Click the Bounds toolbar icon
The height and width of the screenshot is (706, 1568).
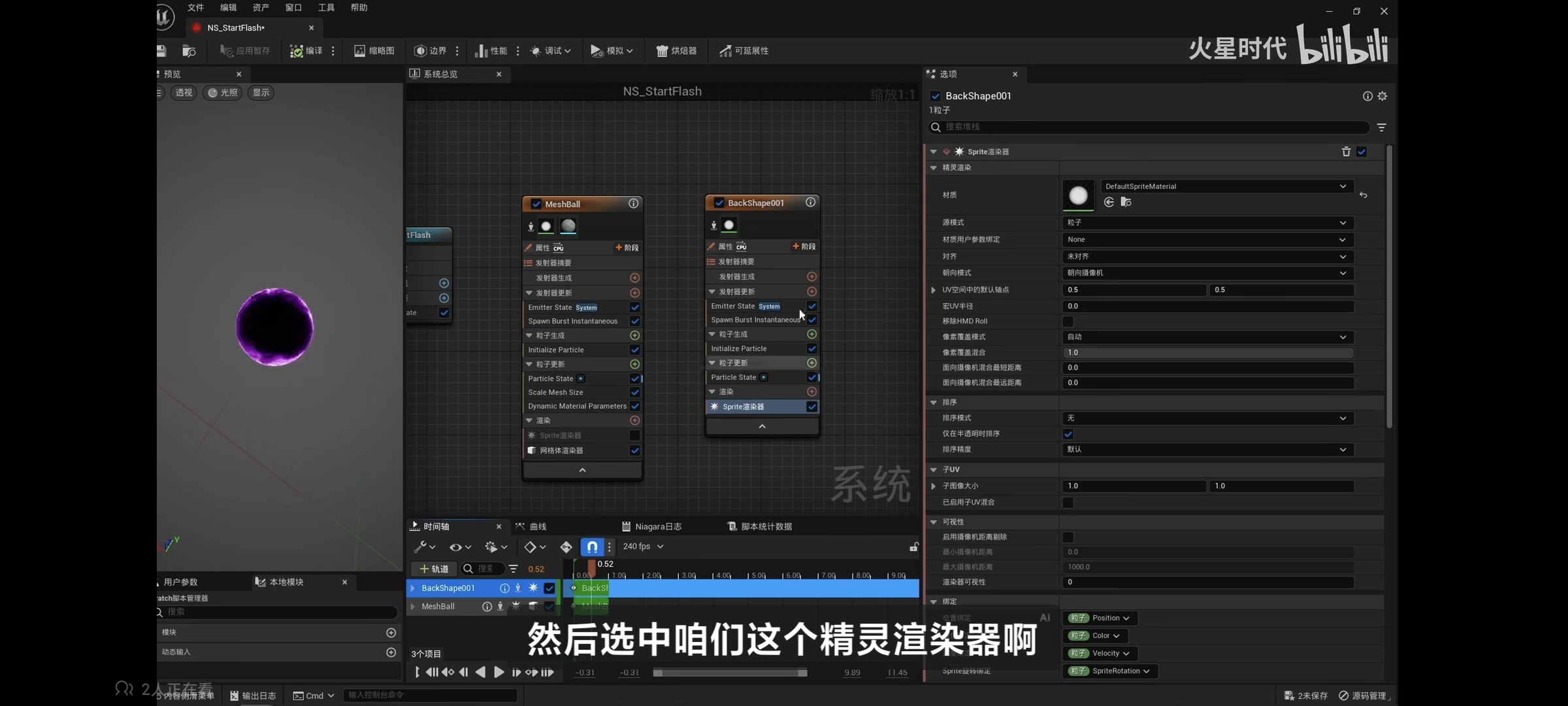pos(421,51)
